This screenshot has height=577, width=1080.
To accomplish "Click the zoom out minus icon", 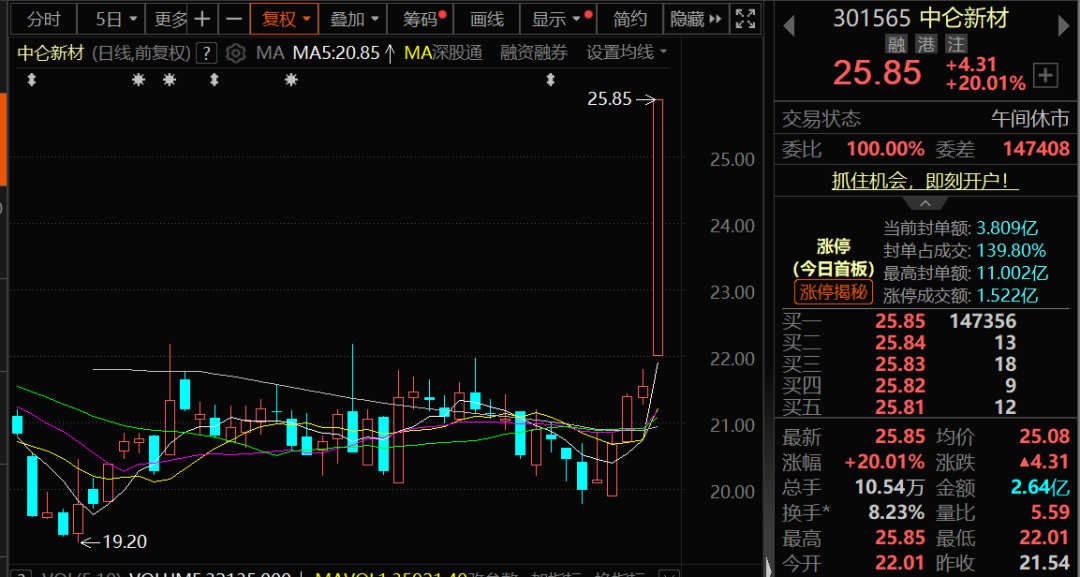I will coord(234,19).
